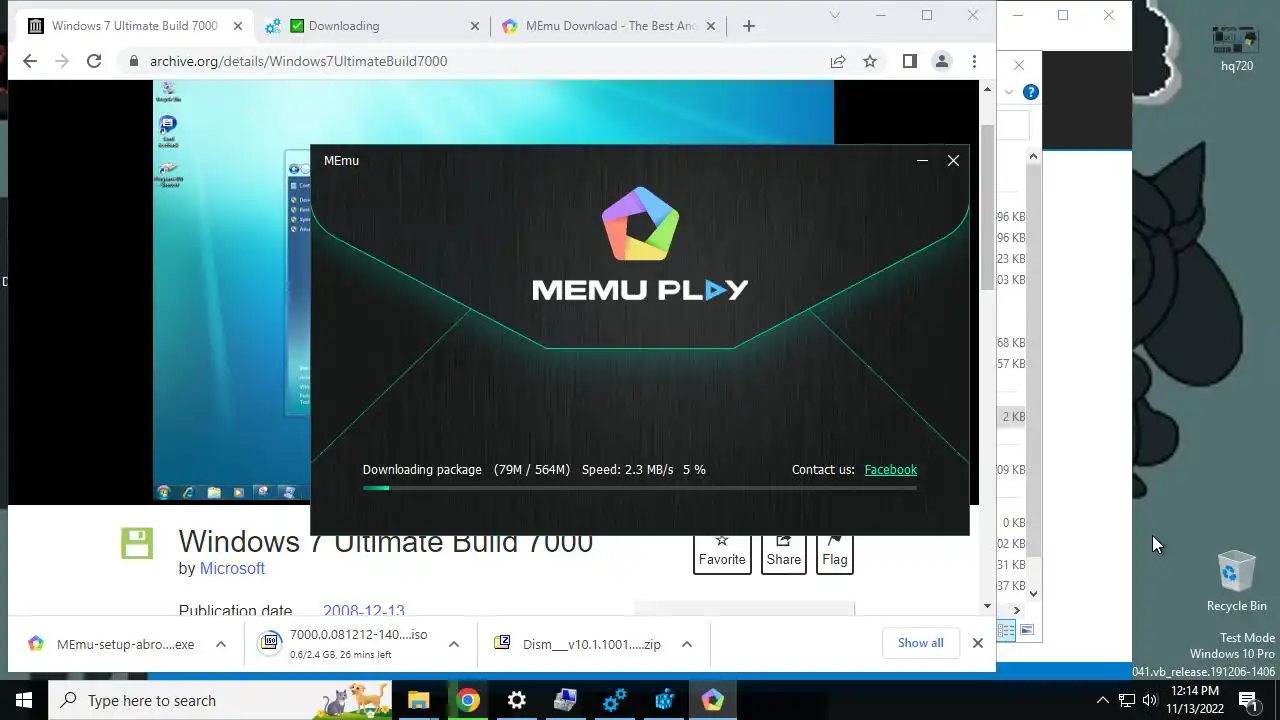The height and width of the screenshot is (720, 1280).
Task: Open clock showing 12:14 PM
Action: 1195,700
